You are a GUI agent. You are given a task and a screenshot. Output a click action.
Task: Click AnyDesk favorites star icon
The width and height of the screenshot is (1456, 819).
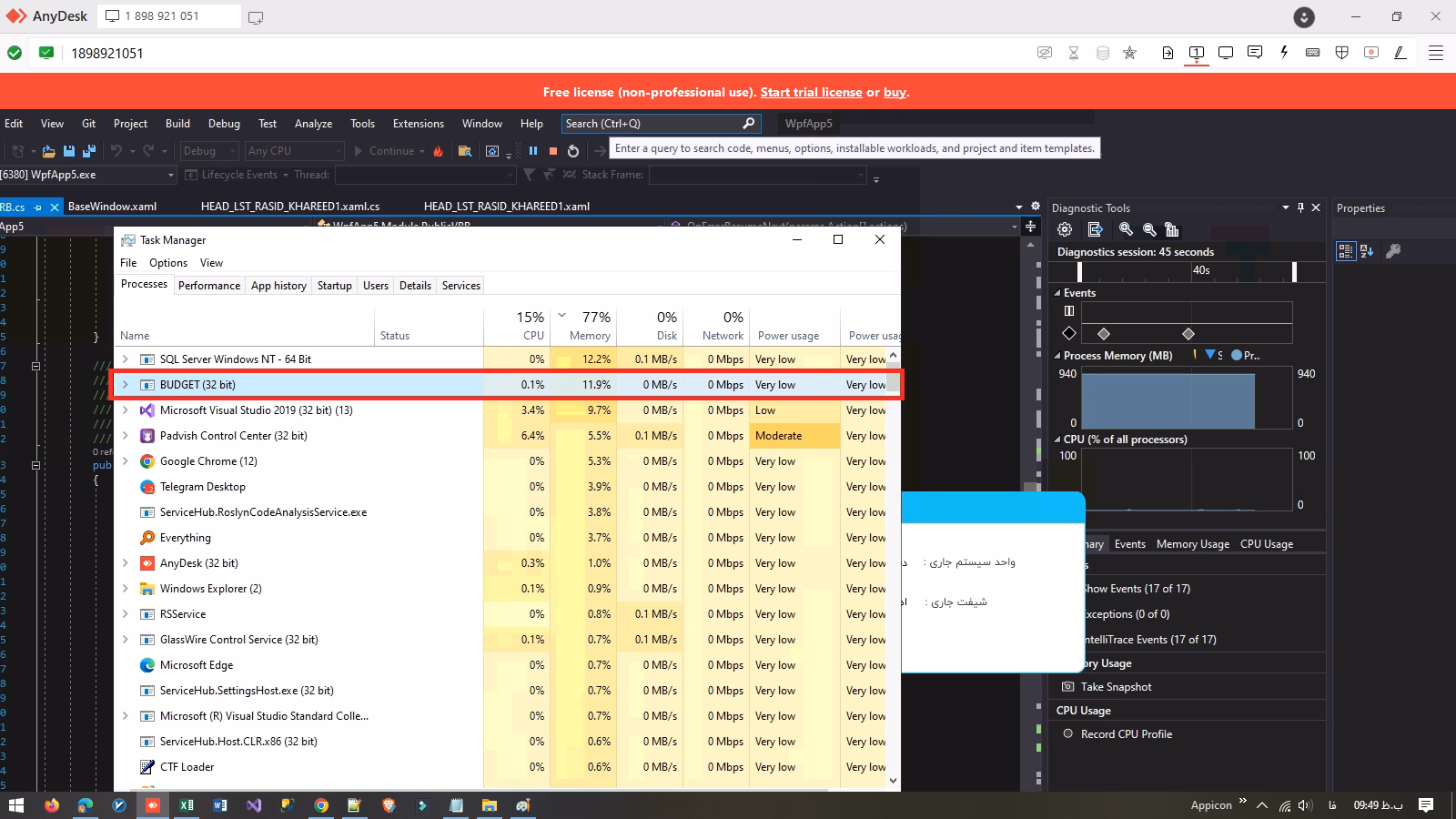pyautogui.click(x=1130, y=53)
